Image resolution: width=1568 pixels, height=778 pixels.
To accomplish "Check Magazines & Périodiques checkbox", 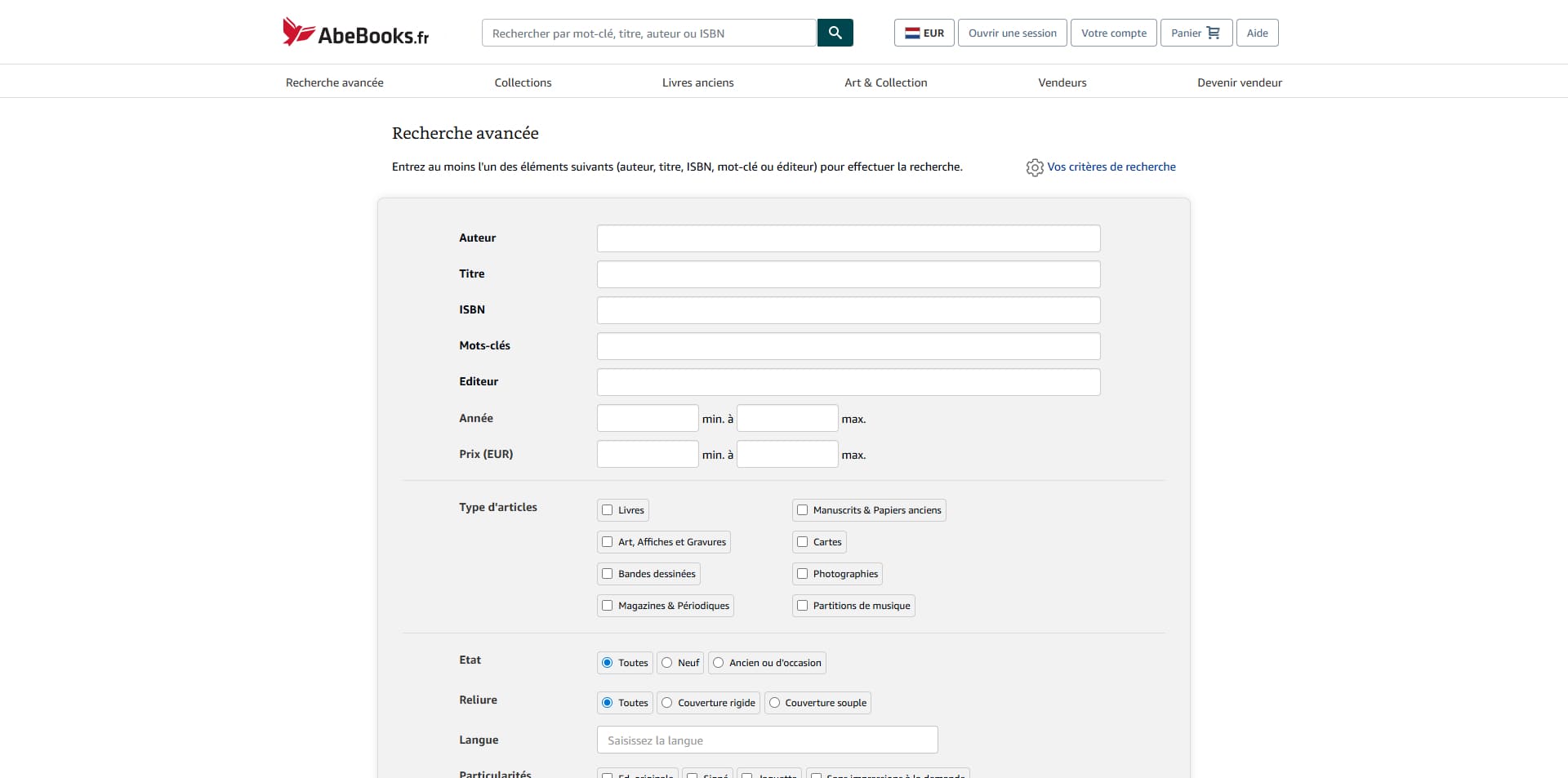I will click(x=608, y=606).
